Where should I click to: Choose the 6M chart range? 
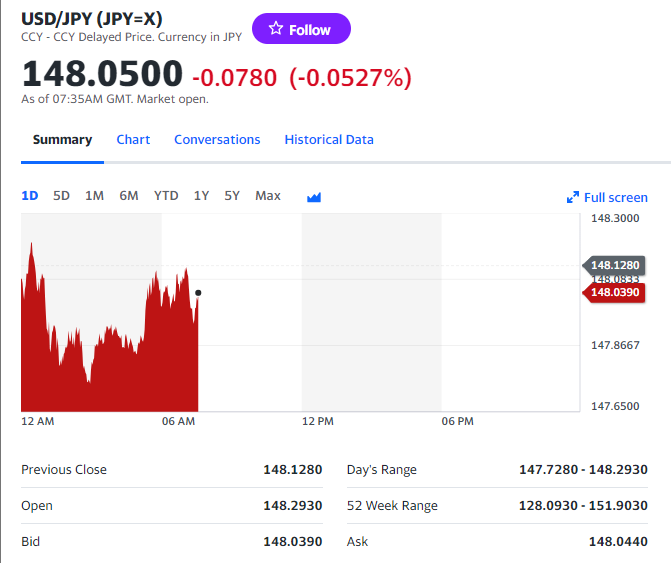(x=129, y=196)
